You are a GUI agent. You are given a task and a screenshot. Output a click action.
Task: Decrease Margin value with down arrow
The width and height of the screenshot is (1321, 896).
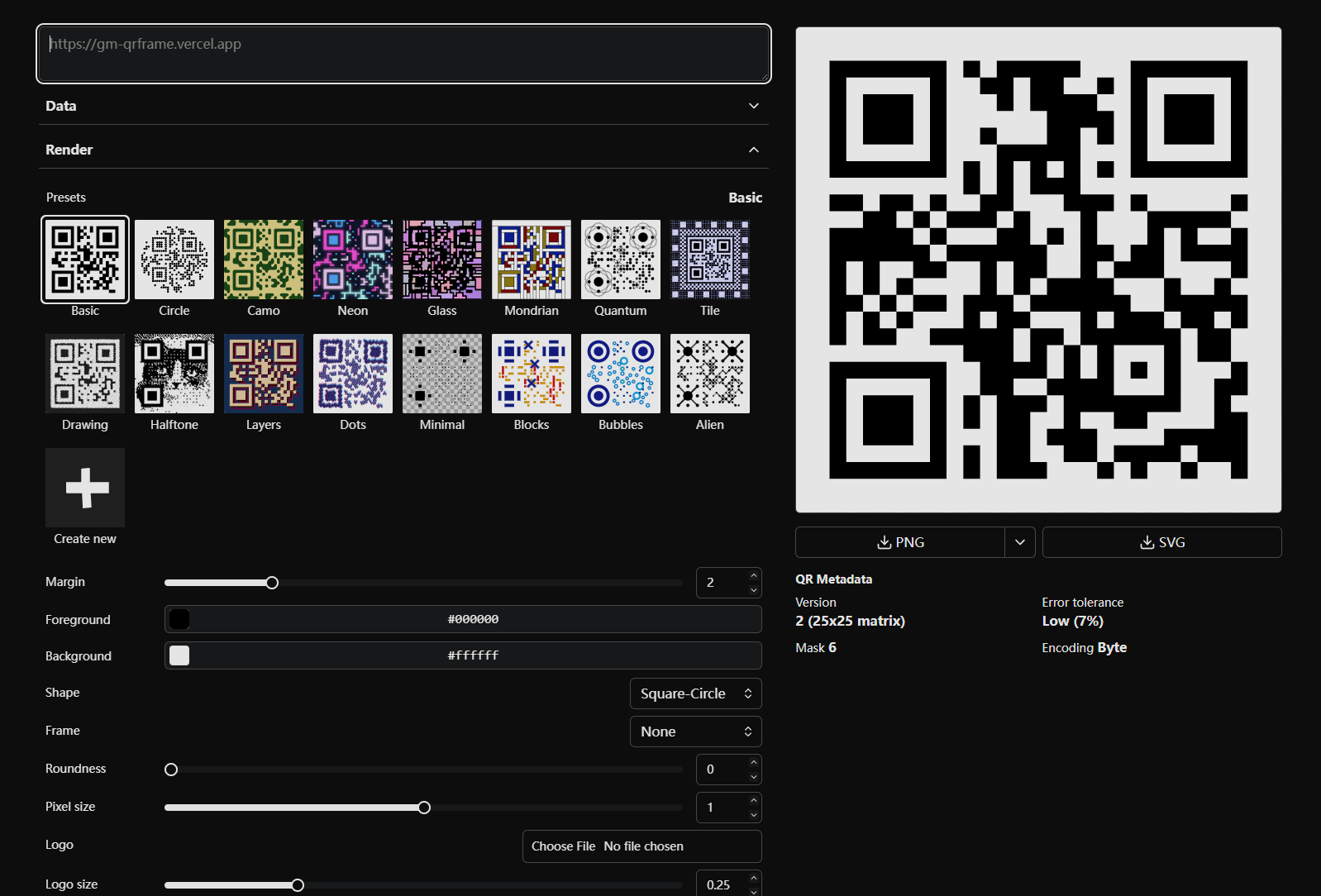point(754,590)
